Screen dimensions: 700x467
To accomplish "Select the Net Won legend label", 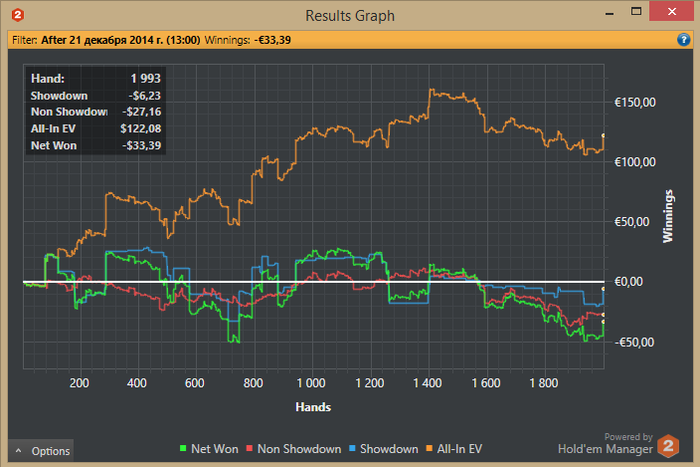I will [215, 449].
